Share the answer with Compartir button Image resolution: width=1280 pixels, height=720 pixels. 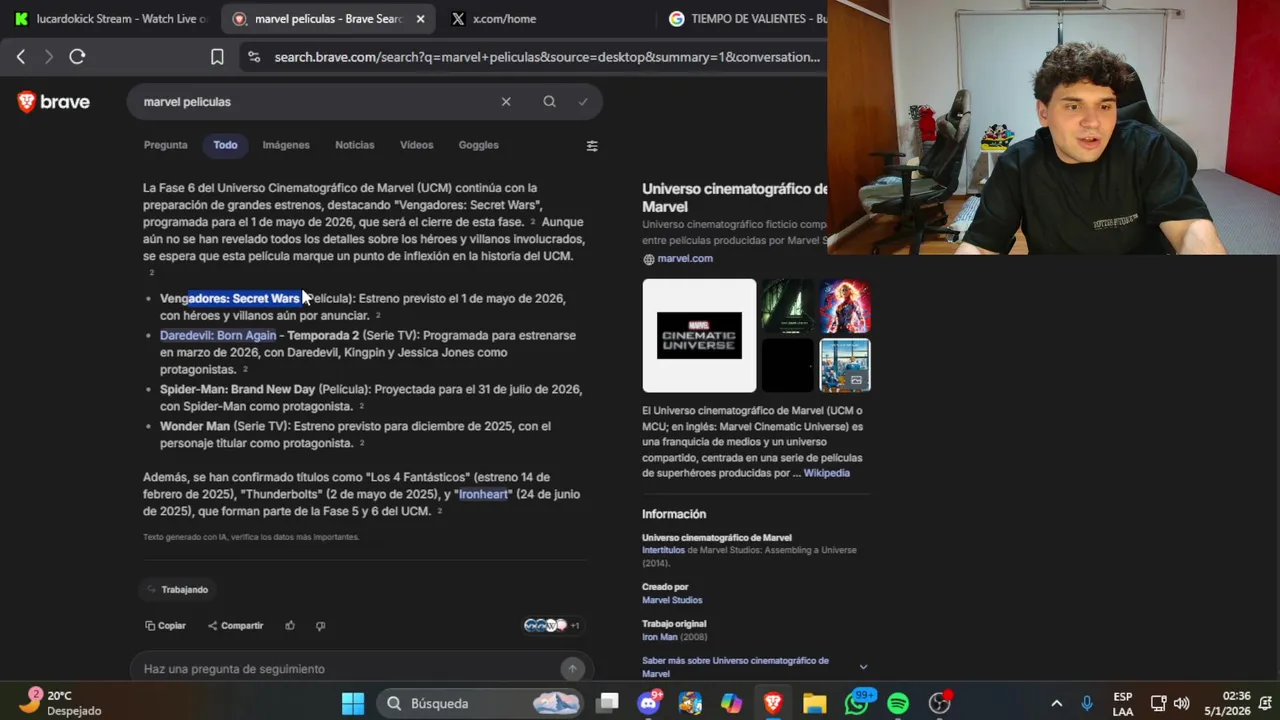pyautogui.click(x=235, y=626)
